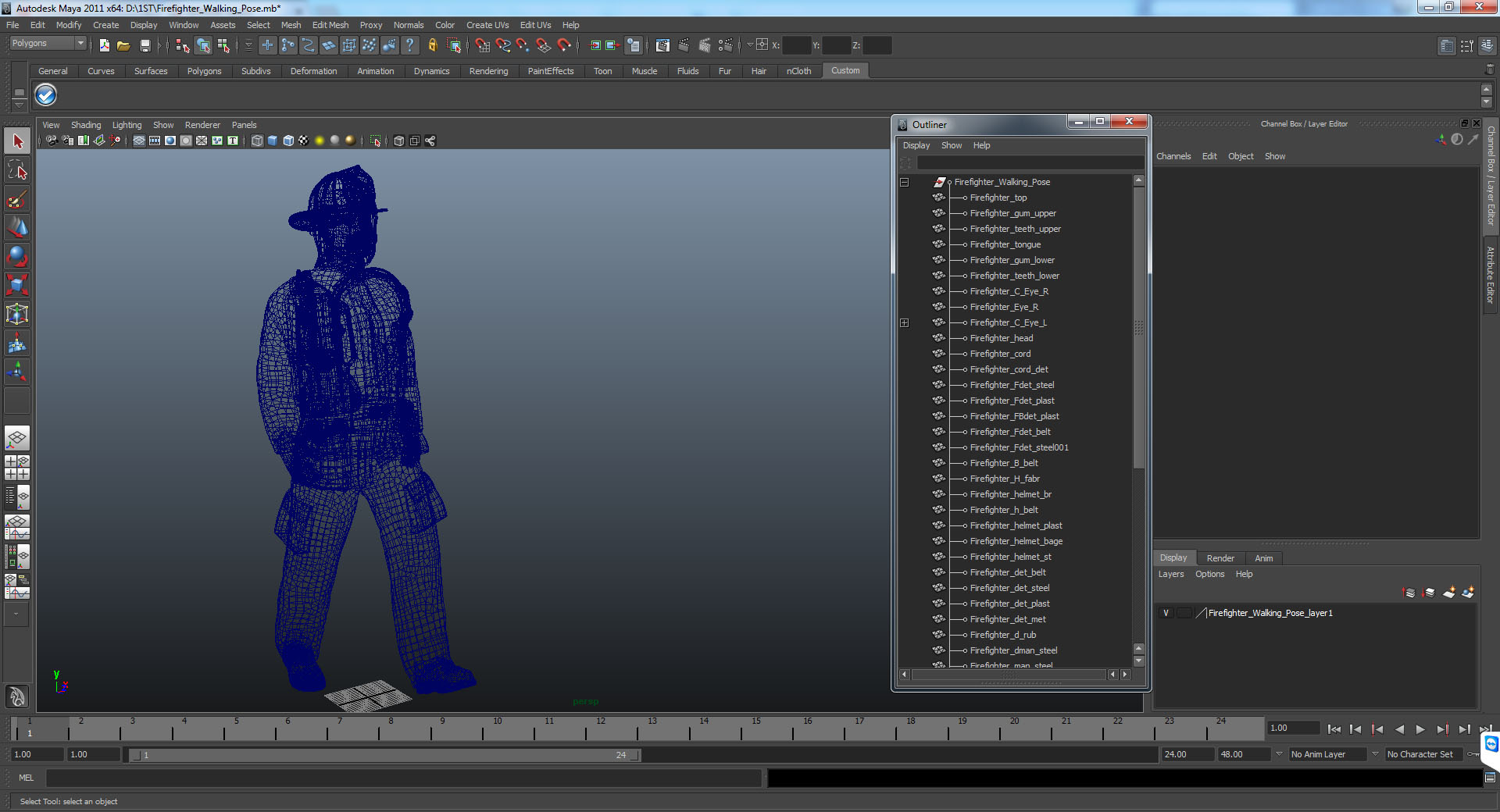Select the Soft Modification tool

tap(17, 343)
